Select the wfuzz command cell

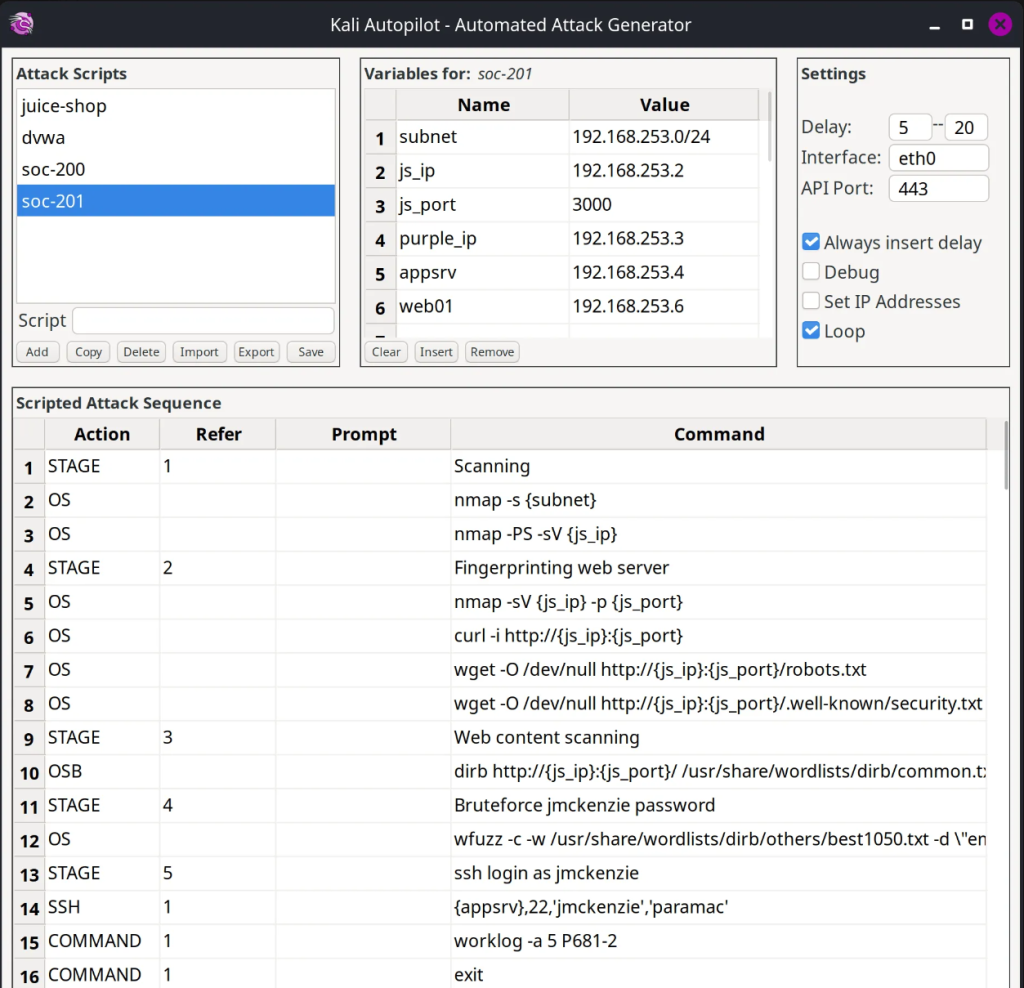pyautogui.click(x=718, y=840)
